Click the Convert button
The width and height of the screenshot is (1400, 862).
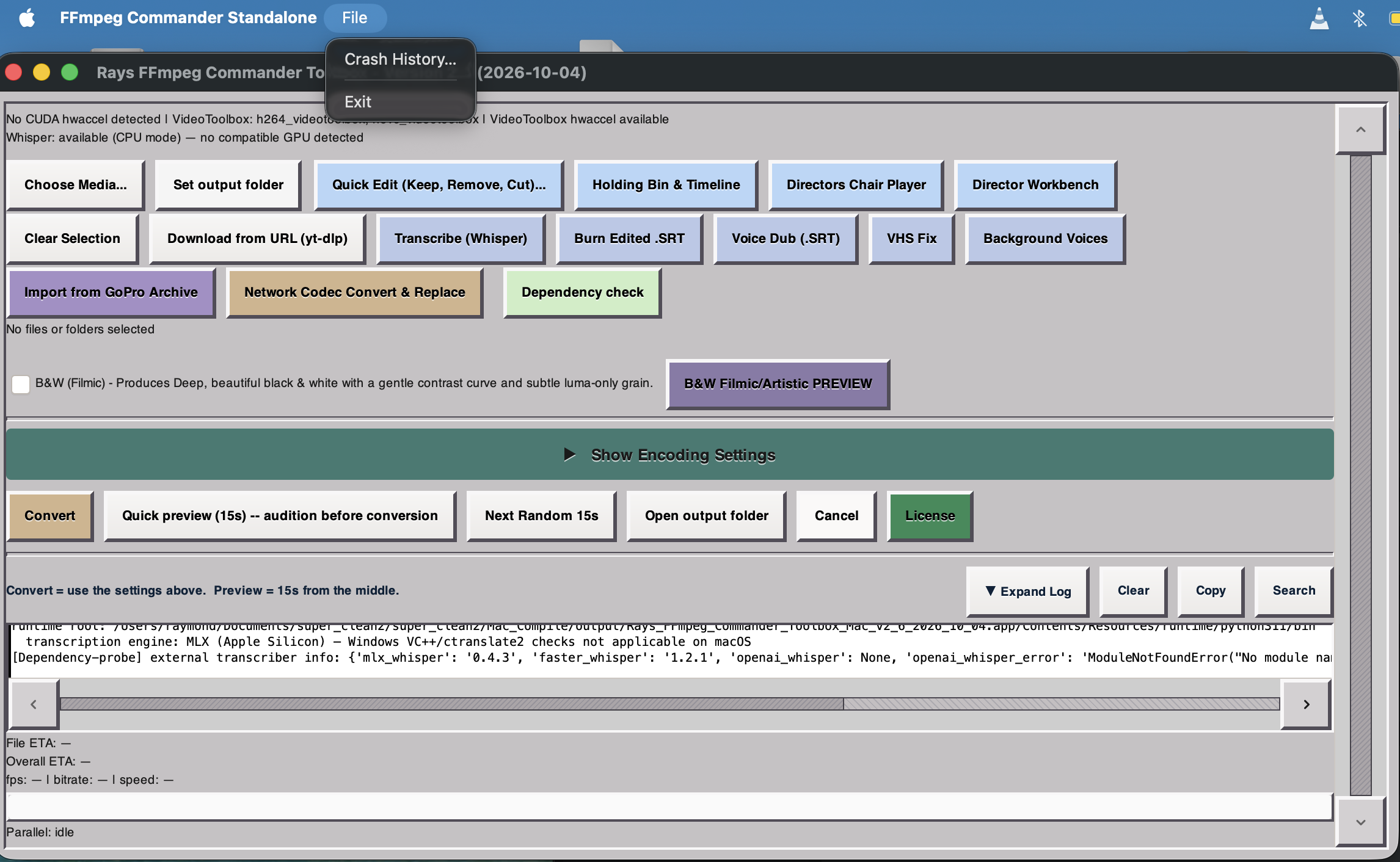50,516
